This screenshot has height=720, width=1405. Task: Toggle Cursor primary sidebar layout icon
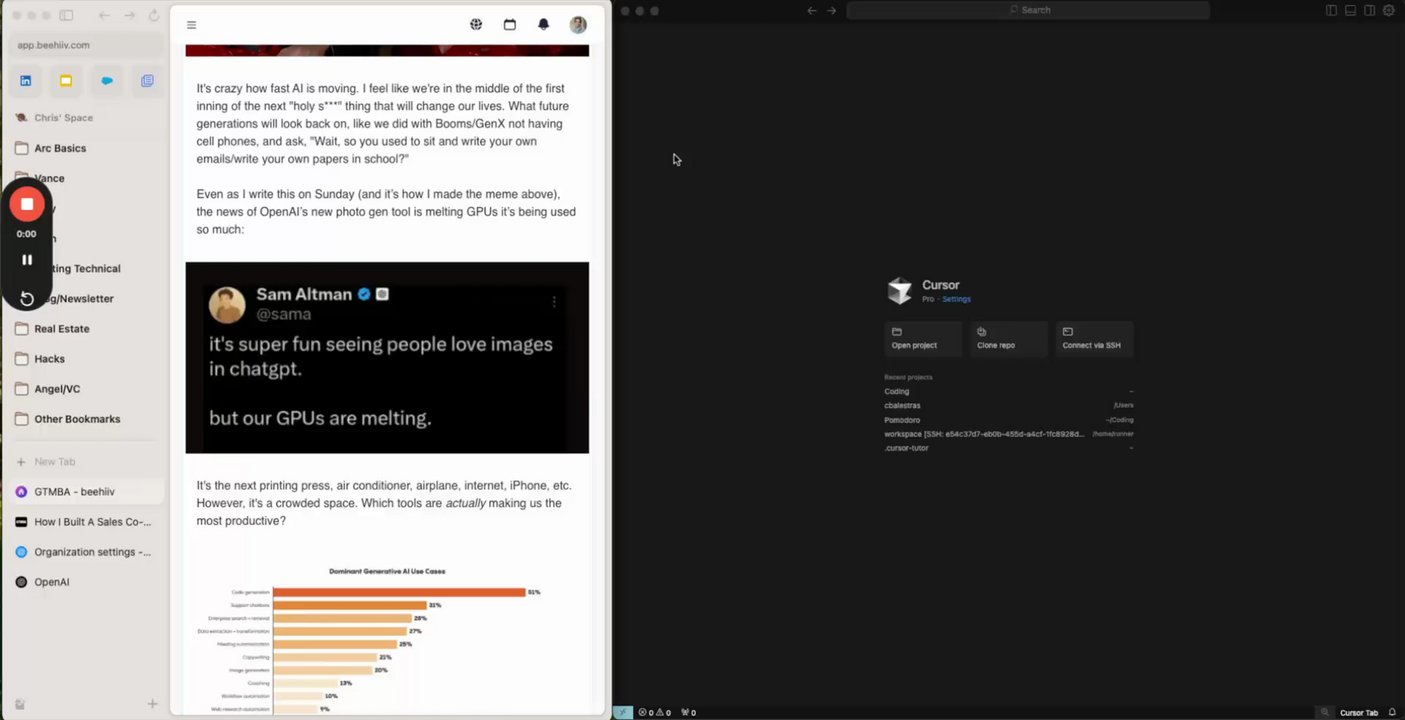tap(1331, 10)
